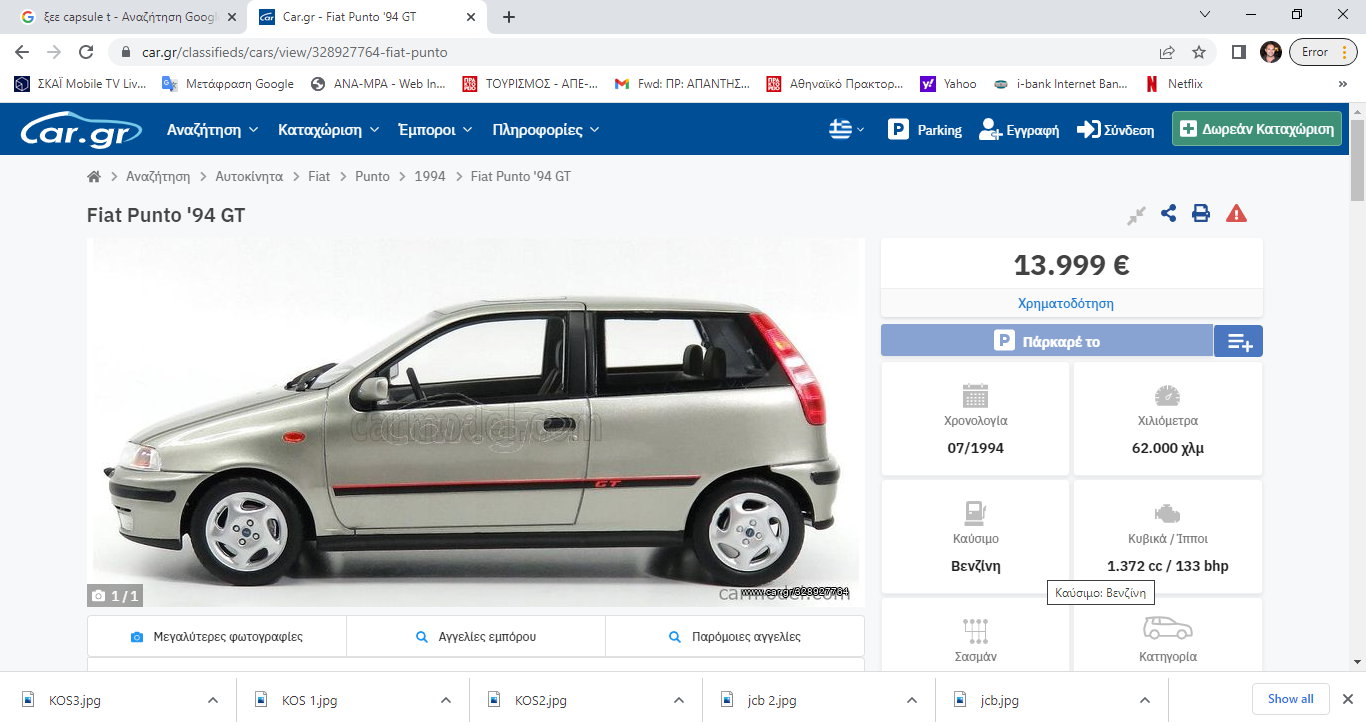Click the print icon by listing title
The width and height of the screenshot is (1366, 726).
click(1201, 213)
